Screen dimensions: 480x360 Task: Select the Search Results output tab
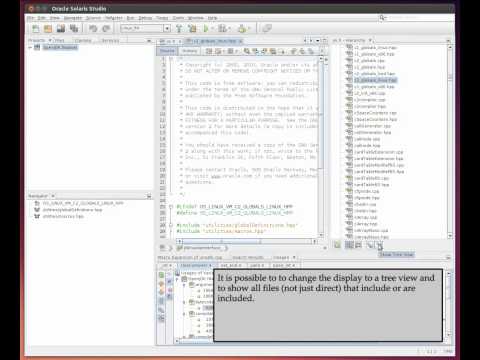(248, 257)
